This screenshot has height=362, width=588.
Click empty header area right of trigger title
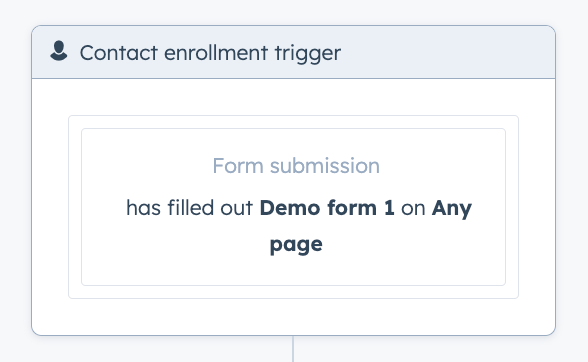pyautogui.click(x=446, y=53)
